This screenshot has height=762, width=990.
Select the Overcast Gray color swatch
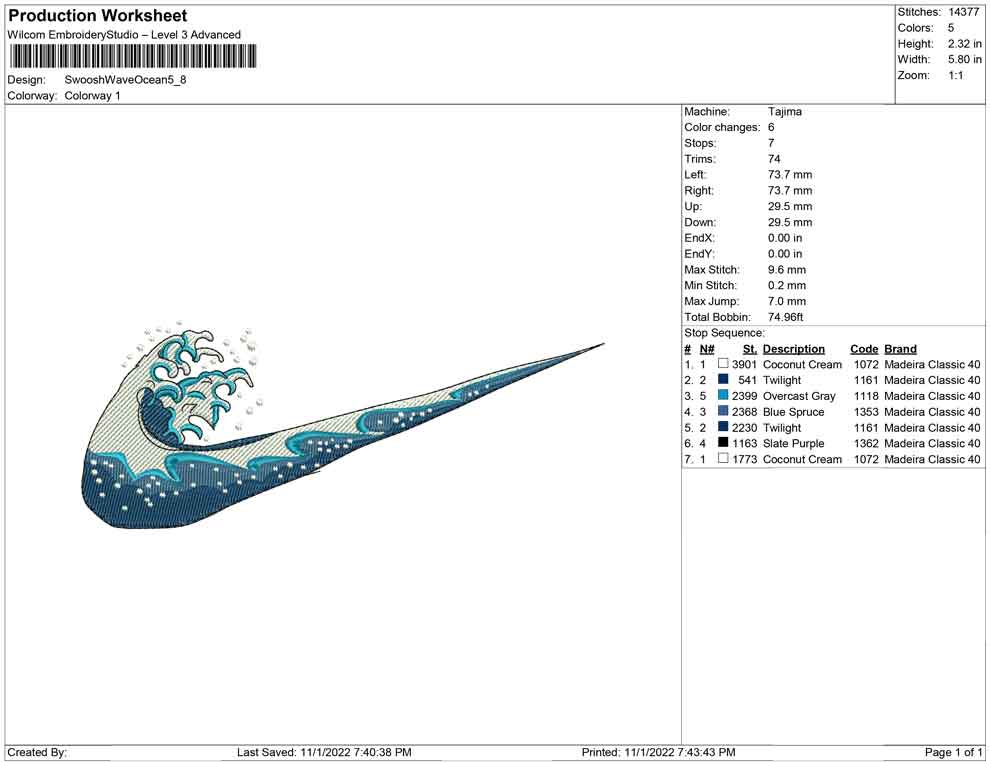723,395
